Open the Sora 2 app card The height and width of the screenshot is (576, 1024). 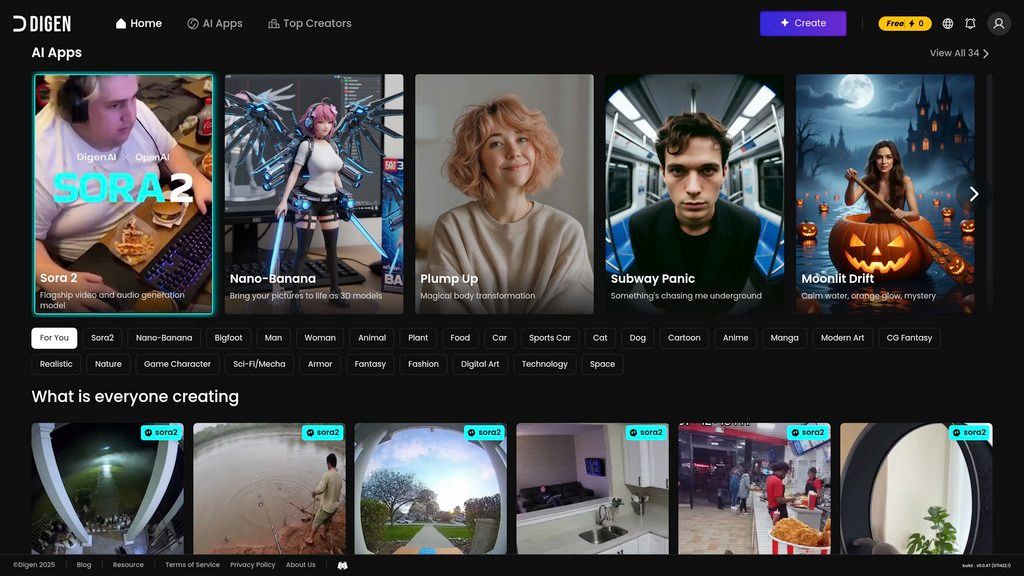123,194
